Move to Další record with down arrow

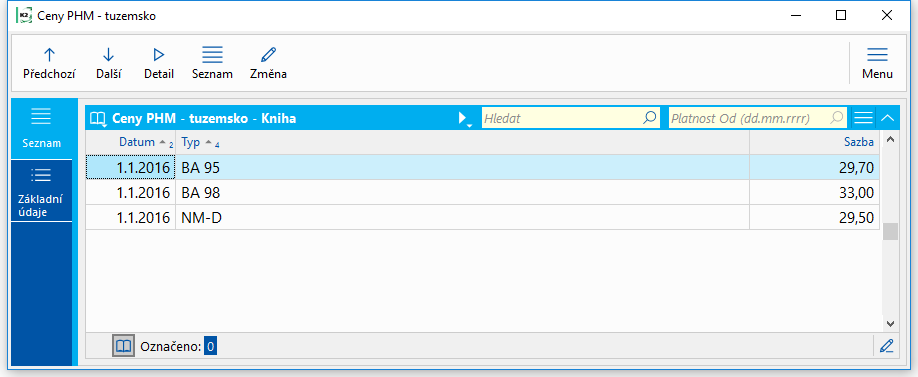coord(108,63)
